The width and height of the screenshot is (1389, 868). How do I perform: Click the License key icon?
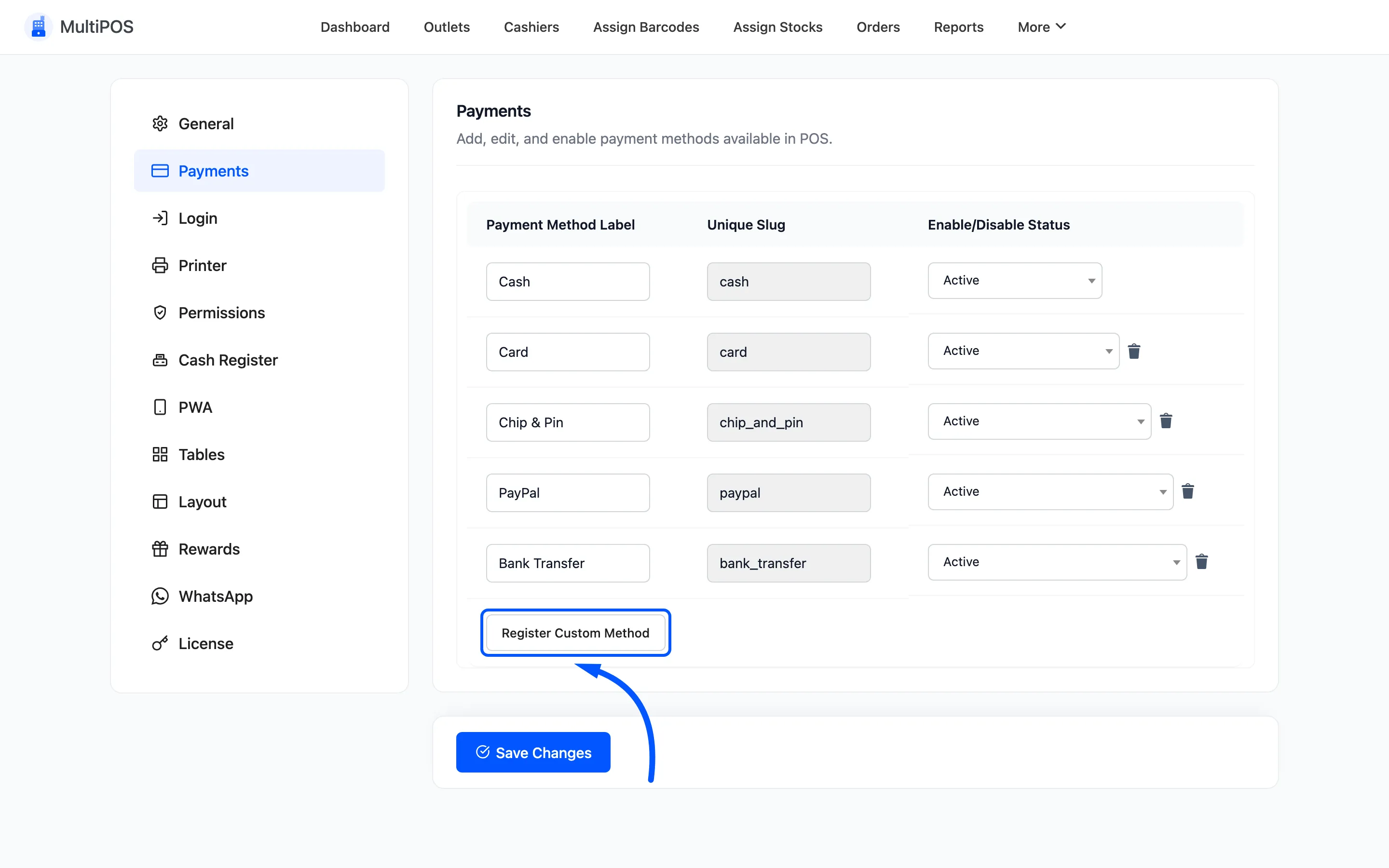point(160,644)
